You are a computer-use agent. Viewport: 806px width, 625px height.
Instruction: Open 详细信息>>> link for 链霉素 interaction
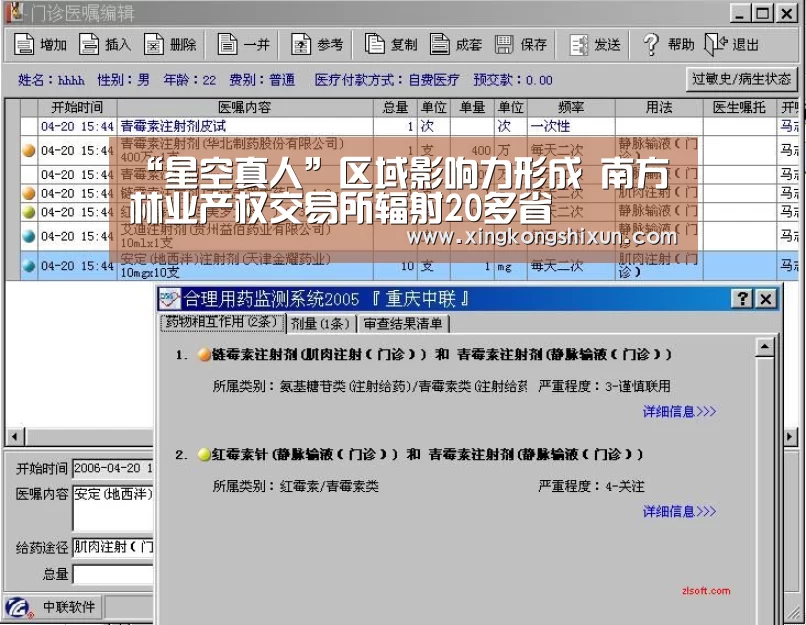coord(679,411)
